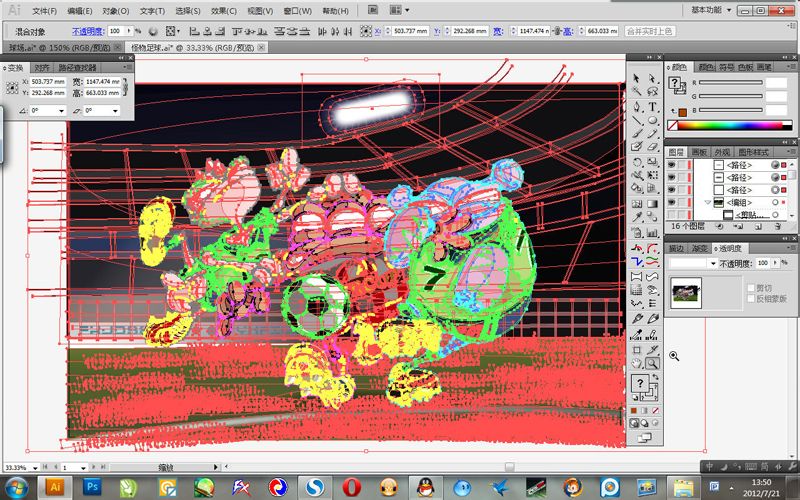Select the Direct Selection (white arrow) tool
The width and height of the screenshot is (800, 500).
(x=652, y=78)
